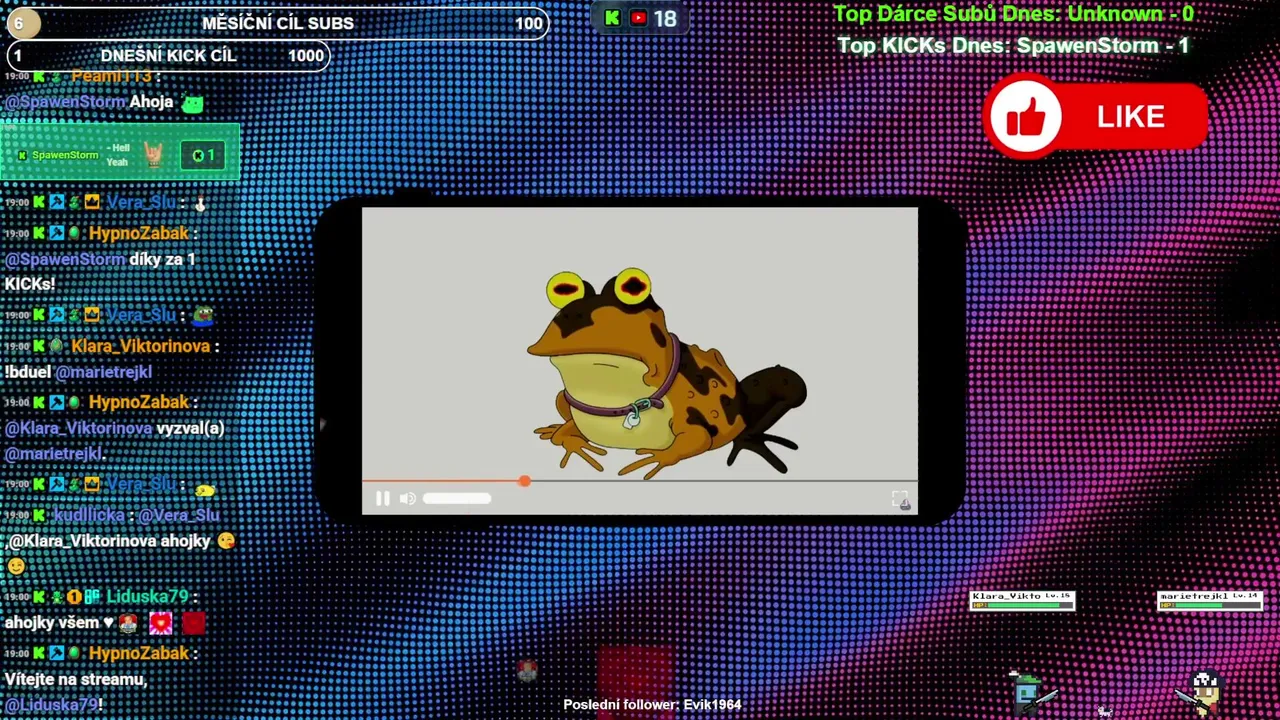This screenshot has height=720, width=1280.
Task: Click the @SpawenStorm mention before Ahoja
Action: (65, 102)
